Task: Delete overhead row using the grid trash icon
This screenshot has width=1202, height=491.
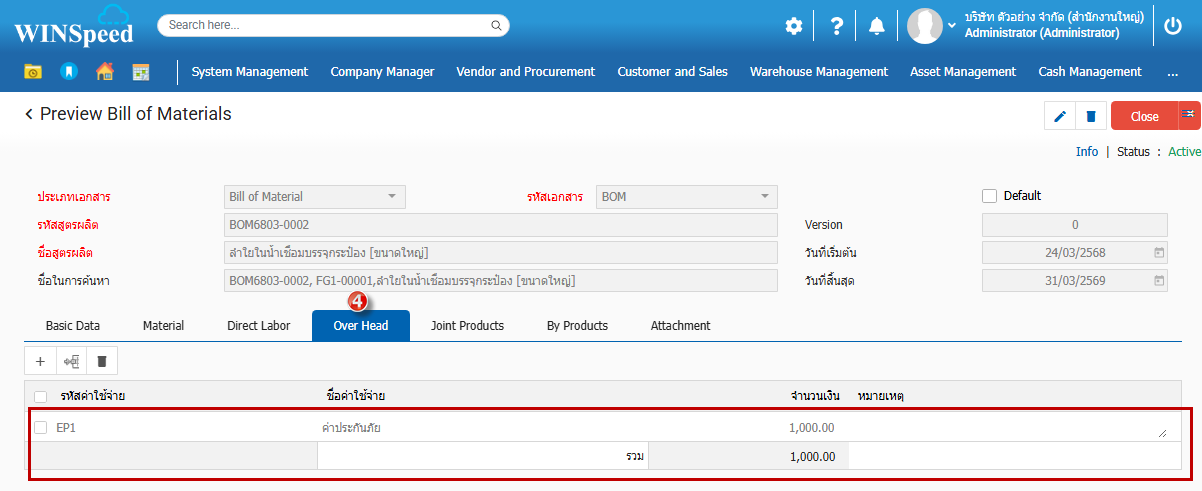Action: 101,361
